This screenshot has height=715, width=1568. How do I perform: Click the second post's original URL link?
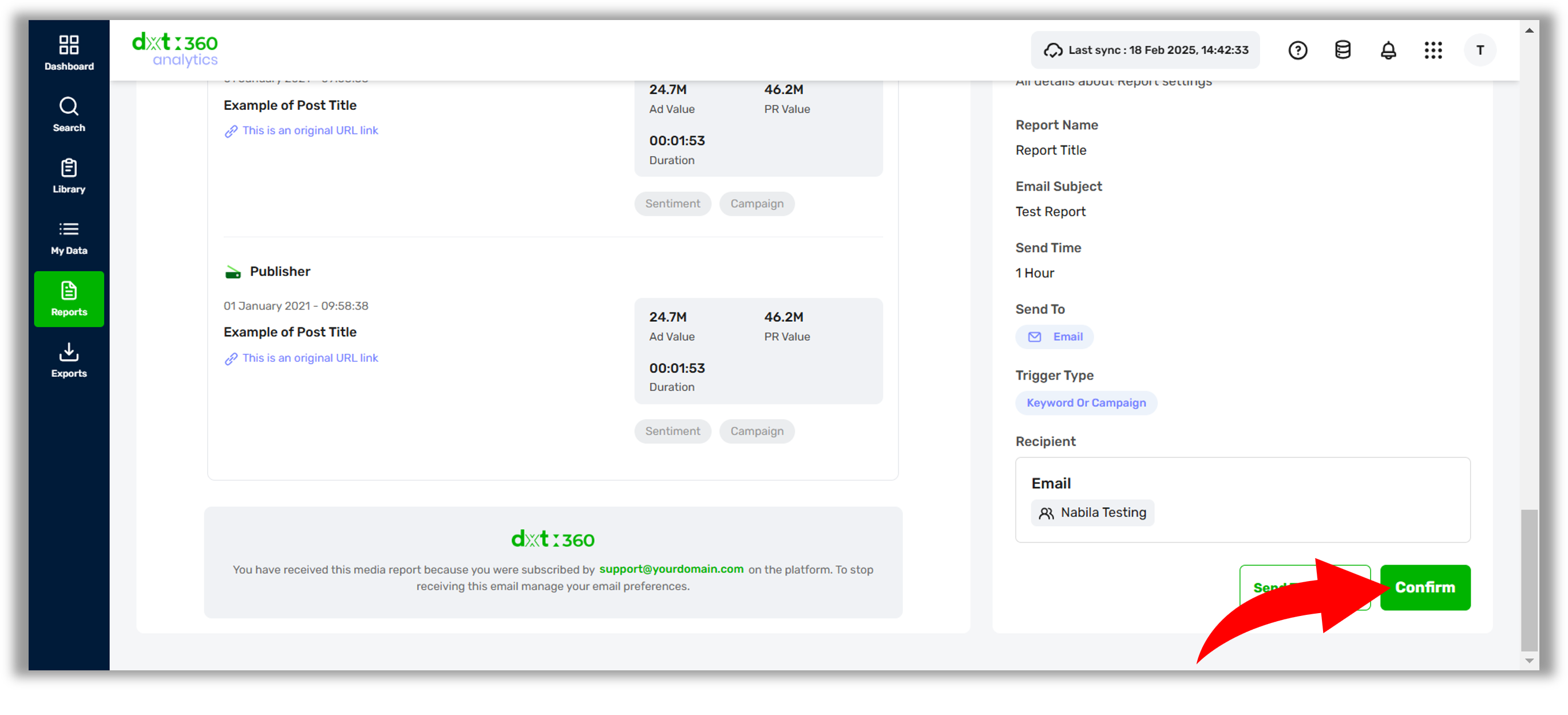point(310,358)
